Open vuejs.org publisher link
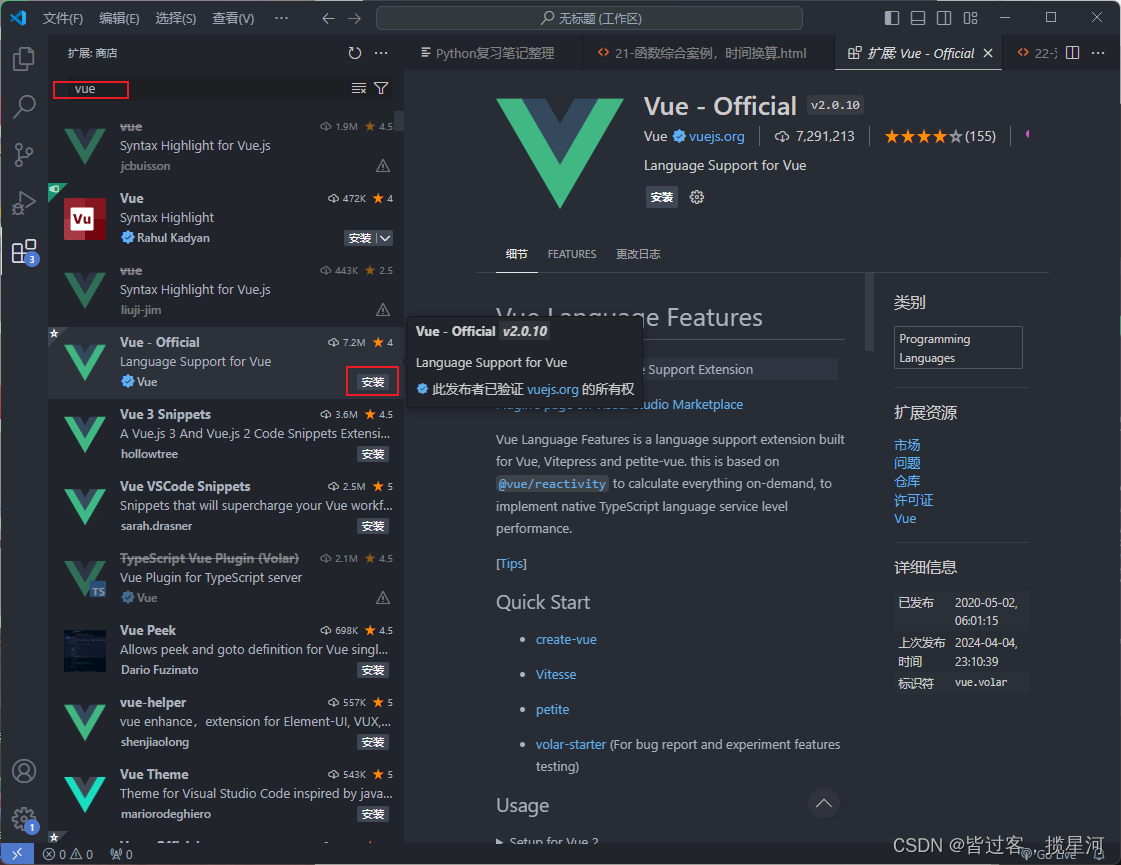The image size is (1121, 865). [716, 136]
